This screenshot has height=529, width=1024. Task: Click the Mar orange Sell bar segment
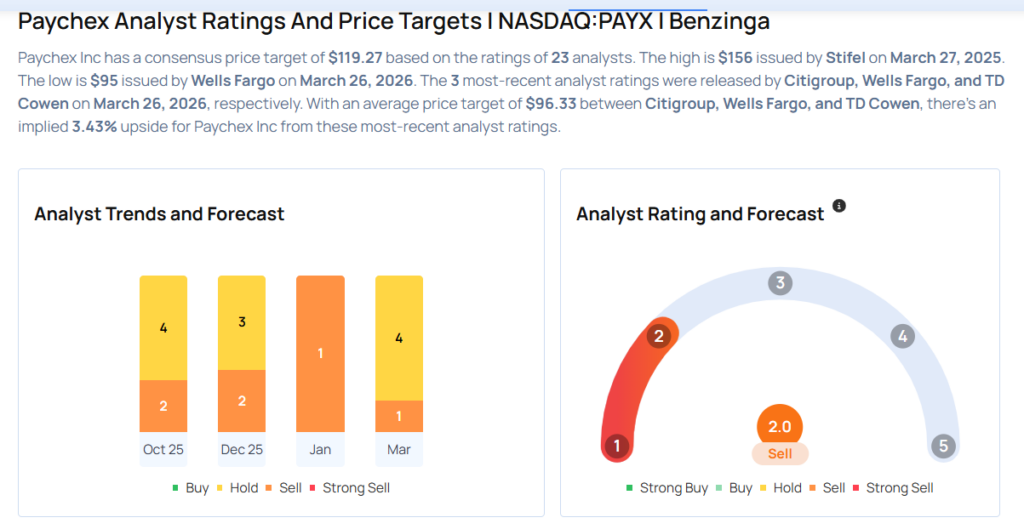[399, 416]
